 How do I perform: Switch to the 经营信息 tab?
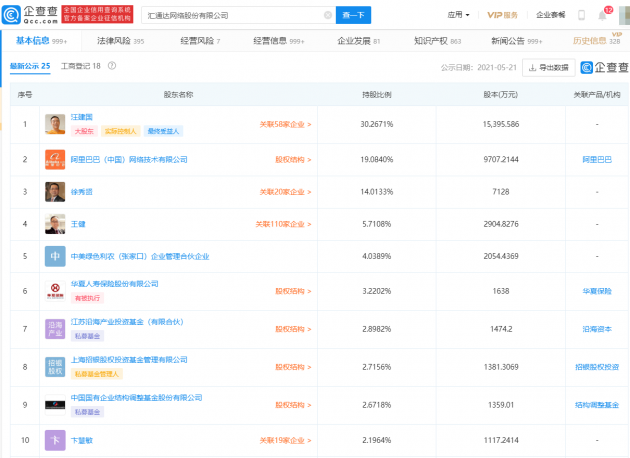point(278,41)
